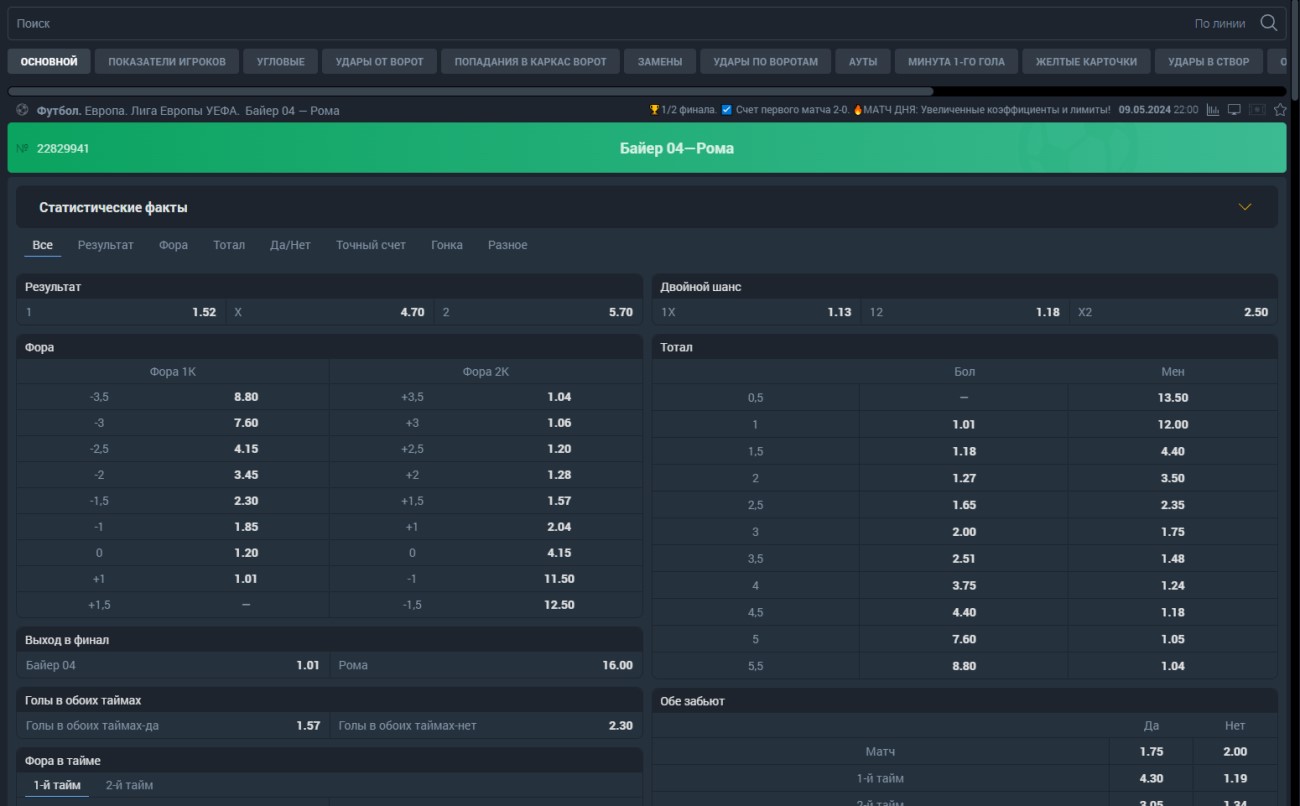This screenshot has width=1300, height=806.
Task: Add match to favorites with the star
Action: [x=1280, y=110]
